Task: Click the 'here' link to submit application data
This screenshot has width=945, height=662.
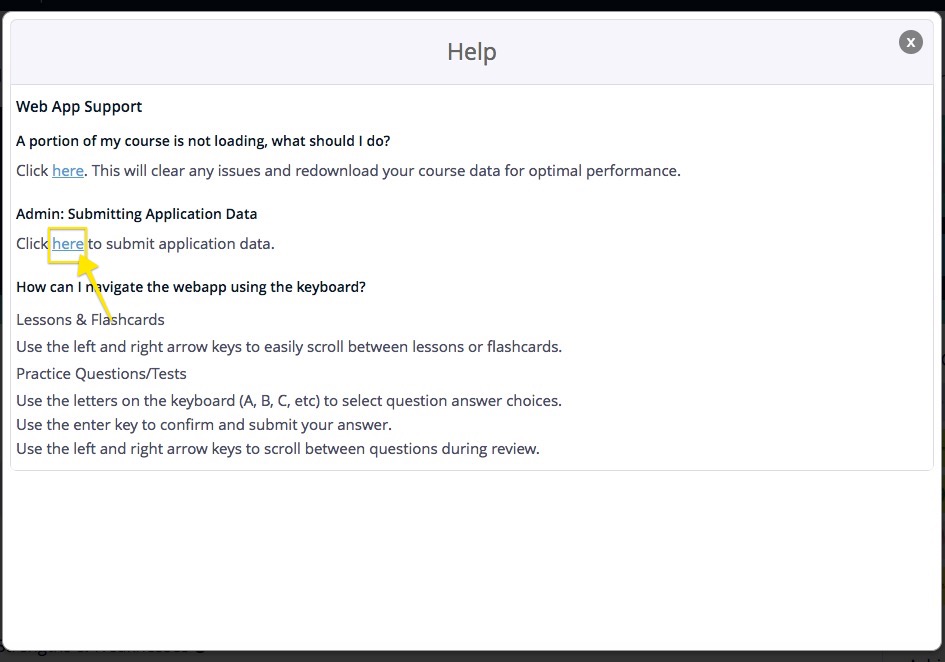Action: pyautogui.click(x=68, y=244)
